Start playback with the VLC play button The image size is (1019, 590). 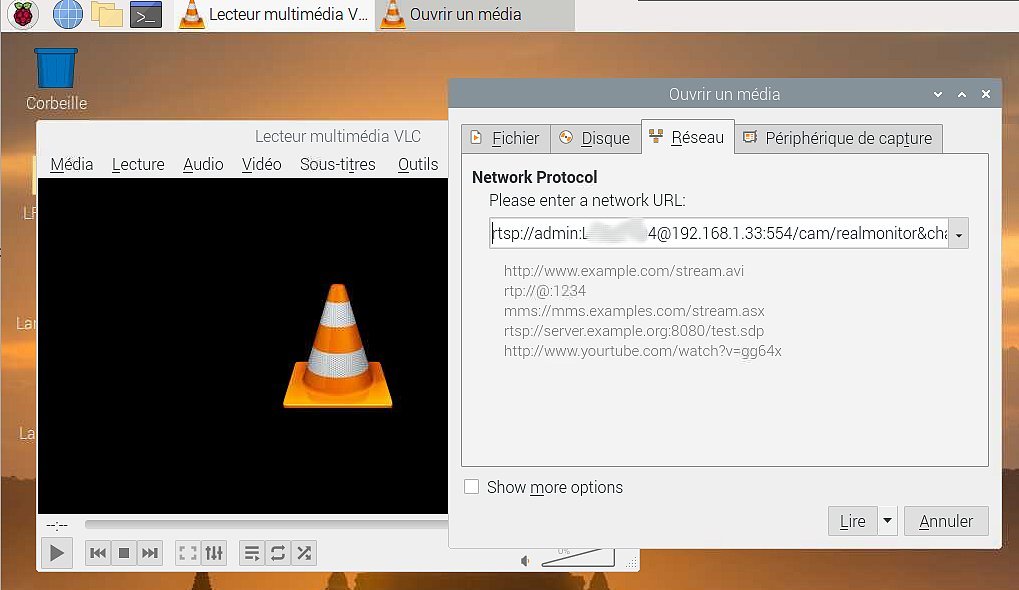pos(57,553)
